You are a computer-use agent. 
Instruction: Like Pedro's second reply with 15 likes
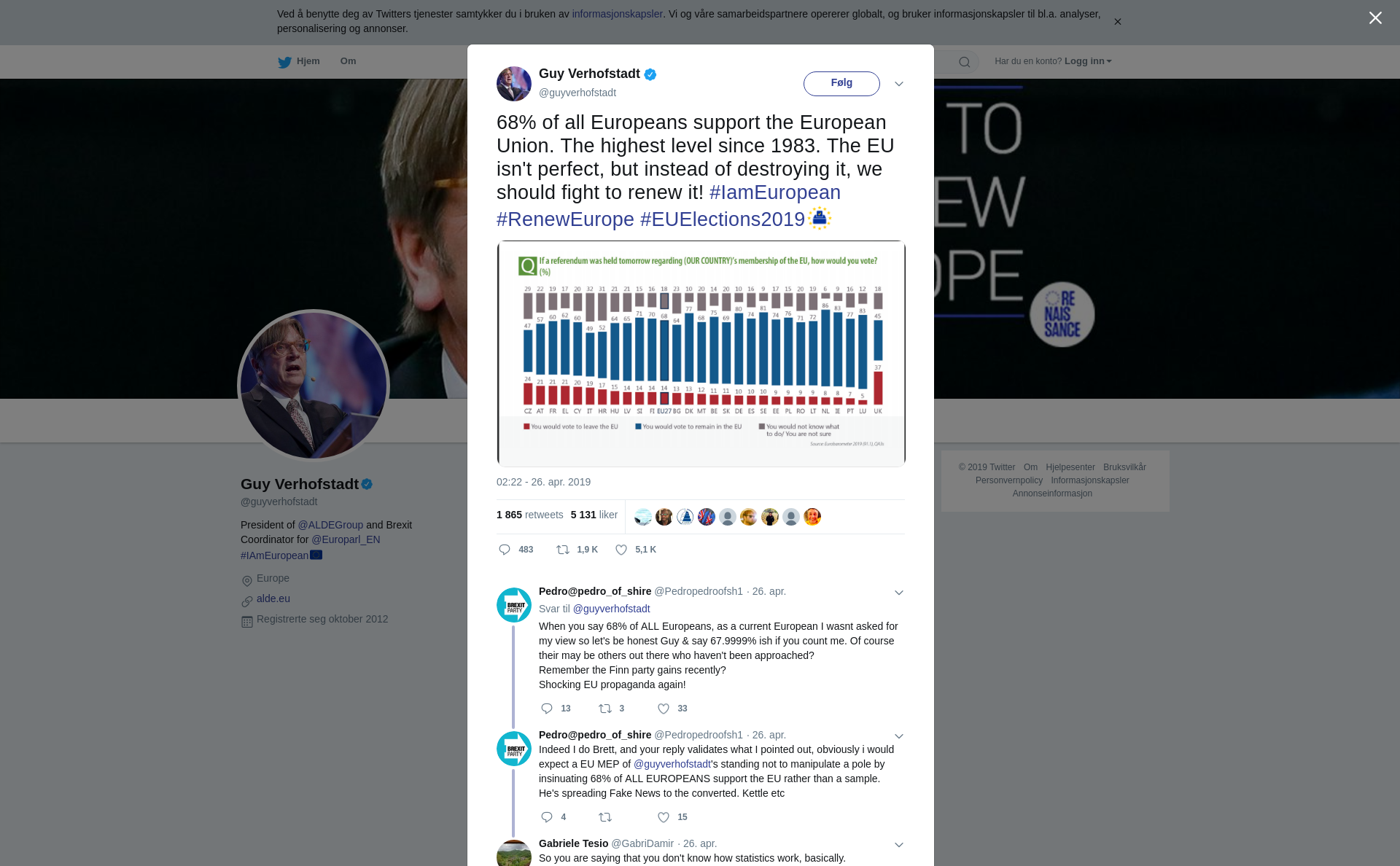click(x=664, y=817)
